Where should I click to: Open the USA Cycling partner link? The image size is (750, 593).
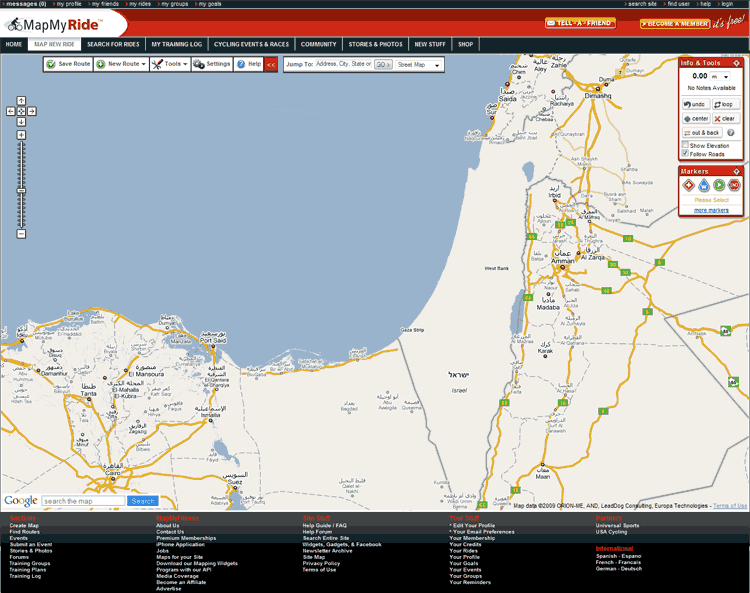[611, 532]
